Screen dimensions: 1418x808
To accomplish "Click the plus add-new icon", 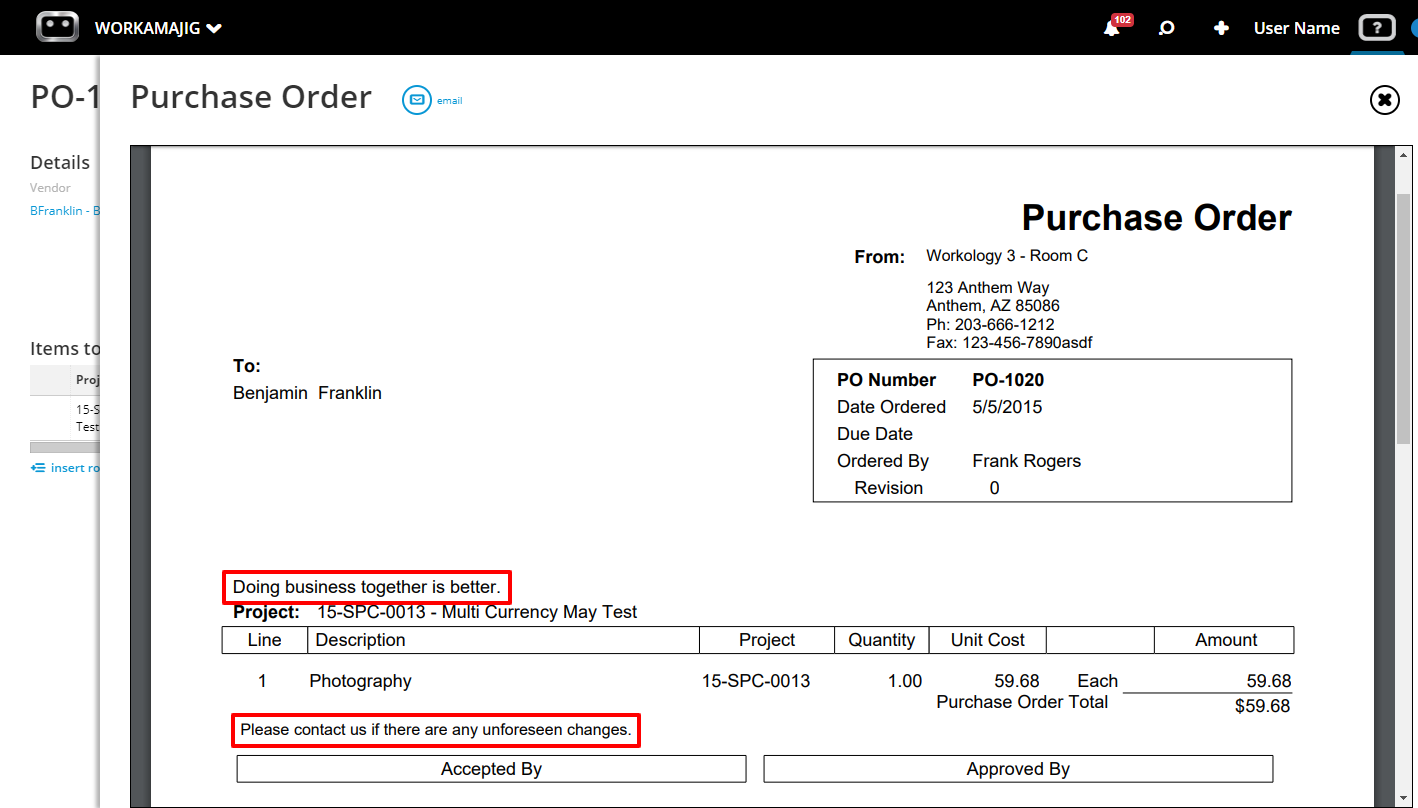I will [x=1221, y=28].
